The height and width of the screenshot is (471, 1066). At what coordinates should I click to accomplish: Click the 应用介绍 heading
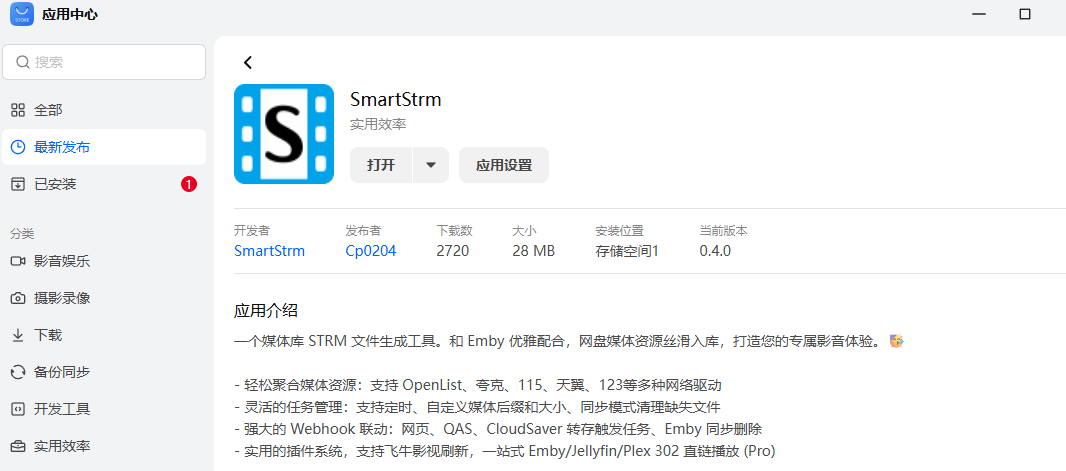[266, 311]
